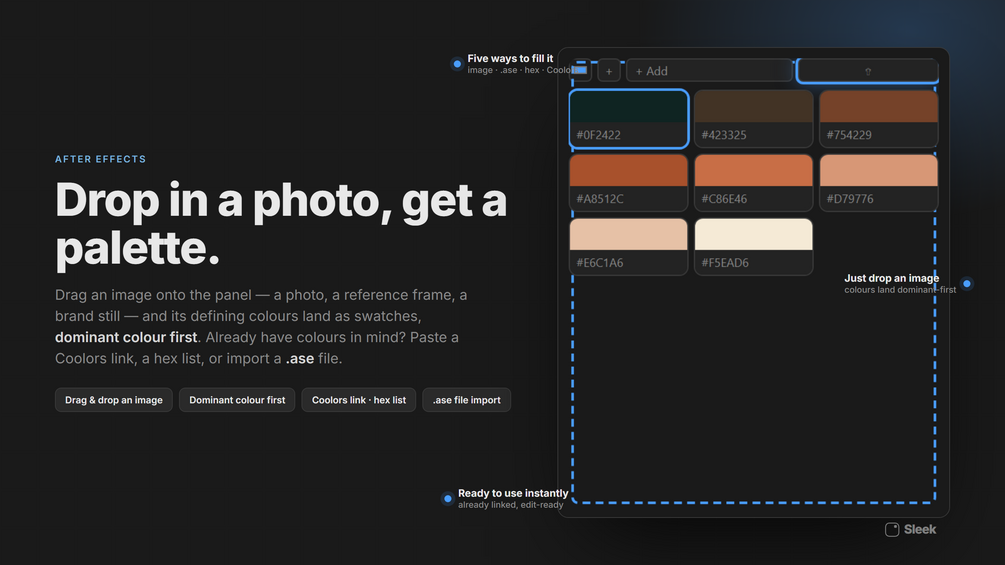Click the Sleek brand name text
Screen dimensions: 1005x565
[920, 530]
